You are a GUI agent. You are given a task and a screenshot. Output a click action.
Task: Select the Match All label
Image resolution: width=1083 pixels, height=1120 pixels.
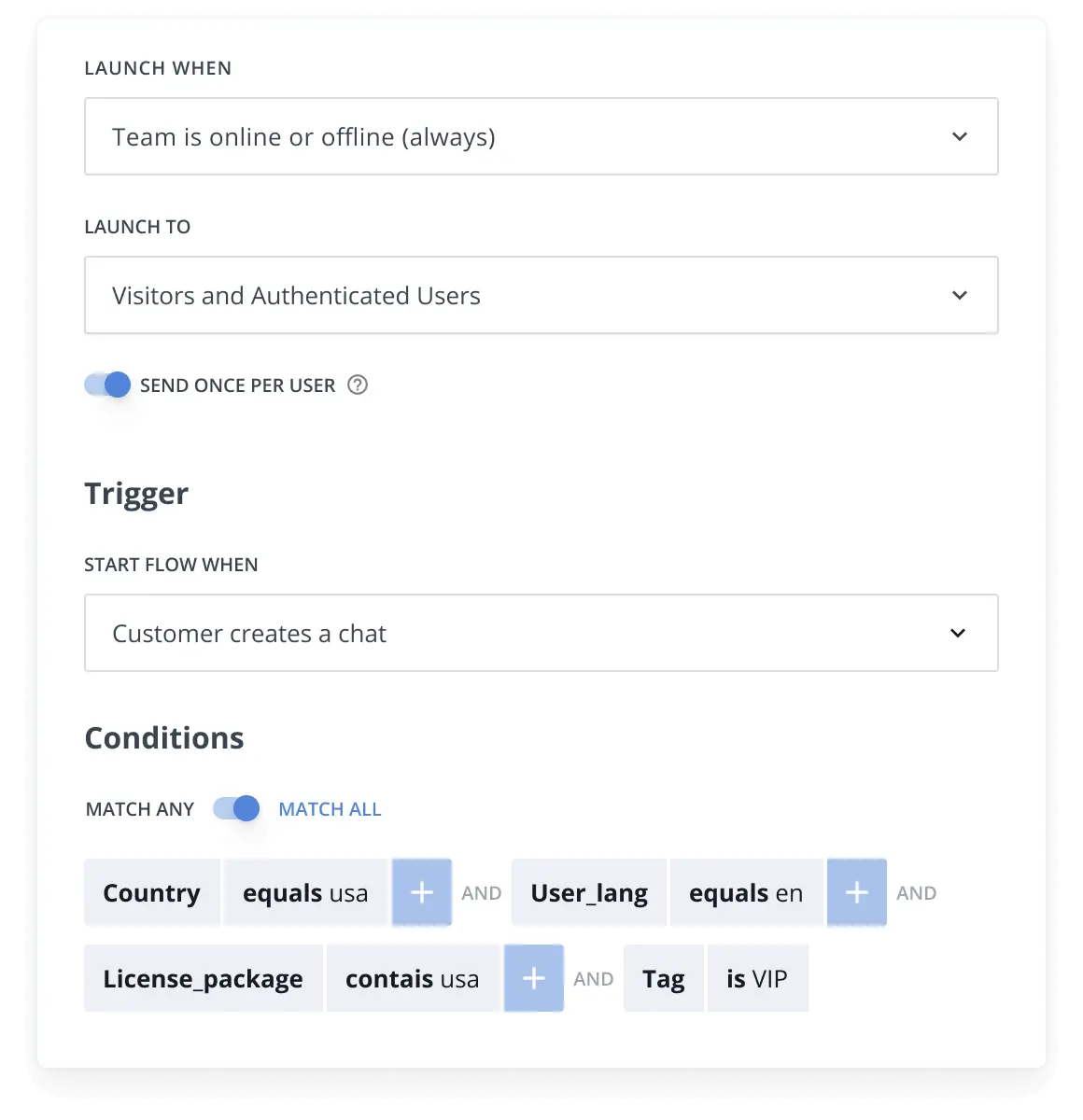pyautogui.click(x=330, y=809)
